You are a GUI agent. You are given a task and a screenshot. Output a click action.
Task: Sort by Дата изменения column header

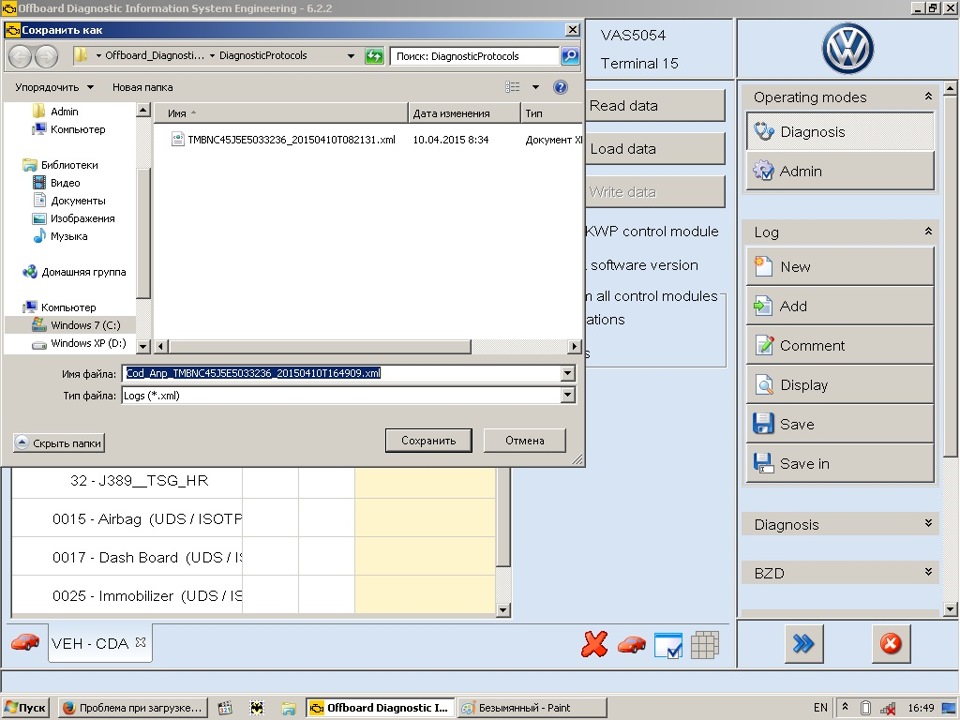pos(464,113)
